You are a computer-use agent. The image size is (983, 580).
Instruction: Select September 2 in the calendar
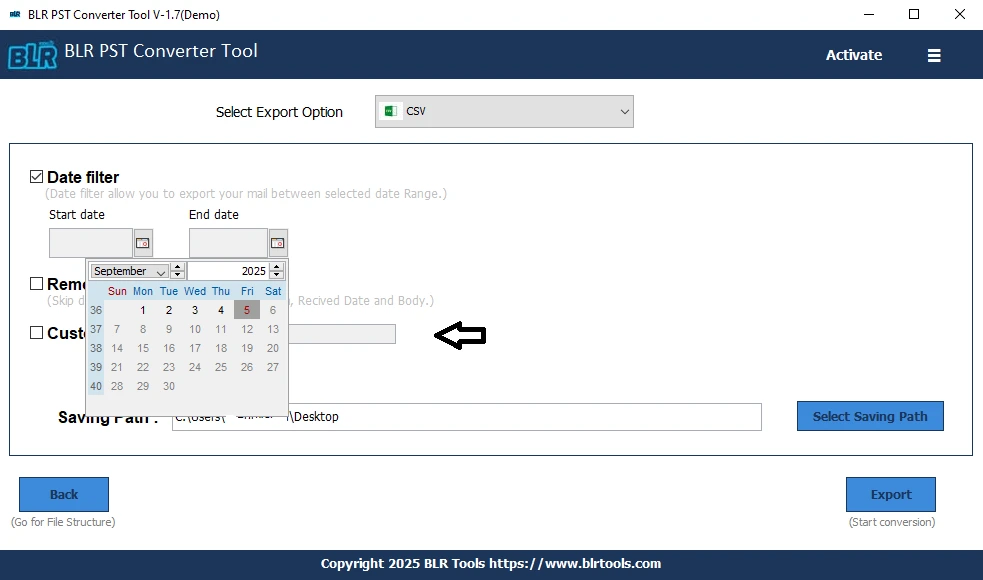(169, 310)
